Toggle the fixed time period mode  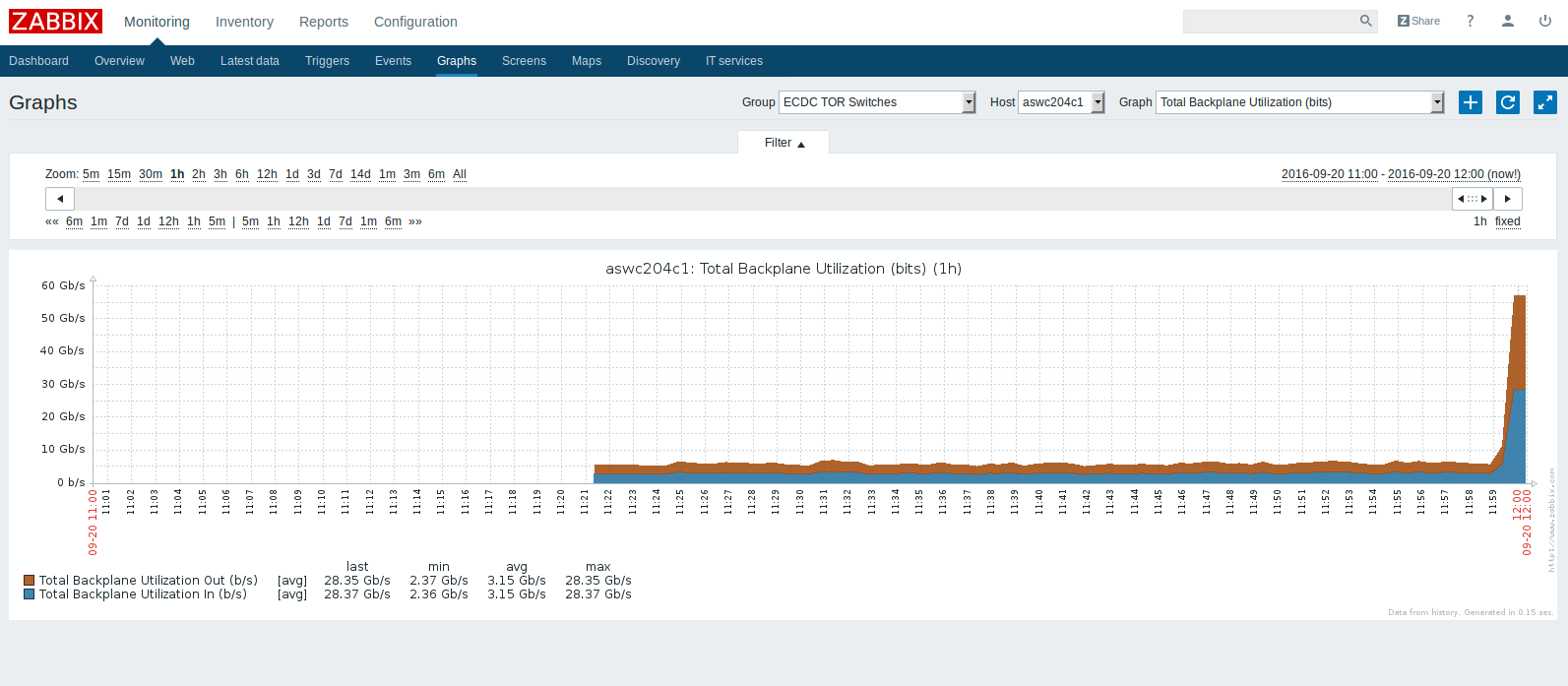pyautogui.click(x=1507, y=221)
